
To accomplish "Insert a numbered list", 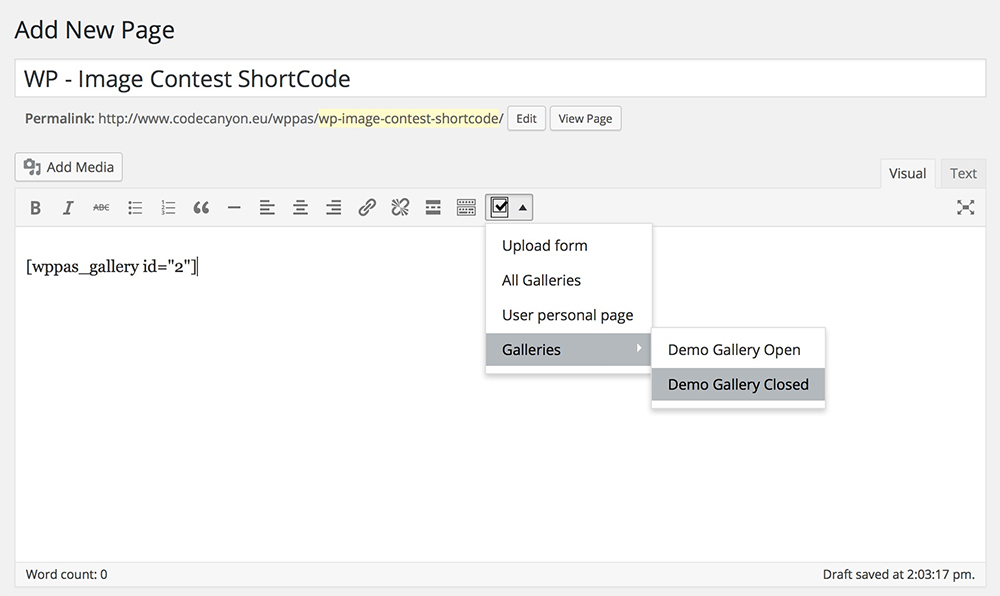I will tap(168, 208).
